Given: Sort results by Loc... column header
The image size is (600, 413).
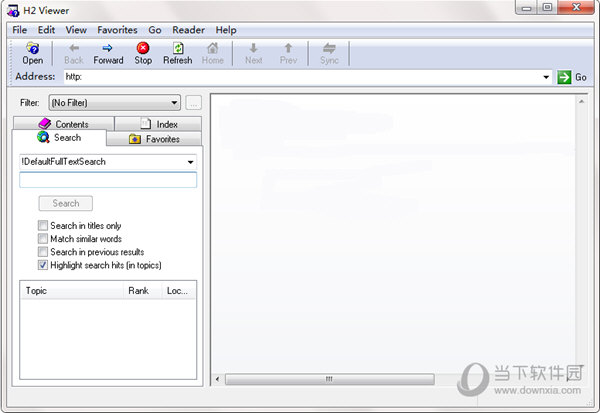Looking at the screenshot, I should pyautogui.click(x=179, y=291).
